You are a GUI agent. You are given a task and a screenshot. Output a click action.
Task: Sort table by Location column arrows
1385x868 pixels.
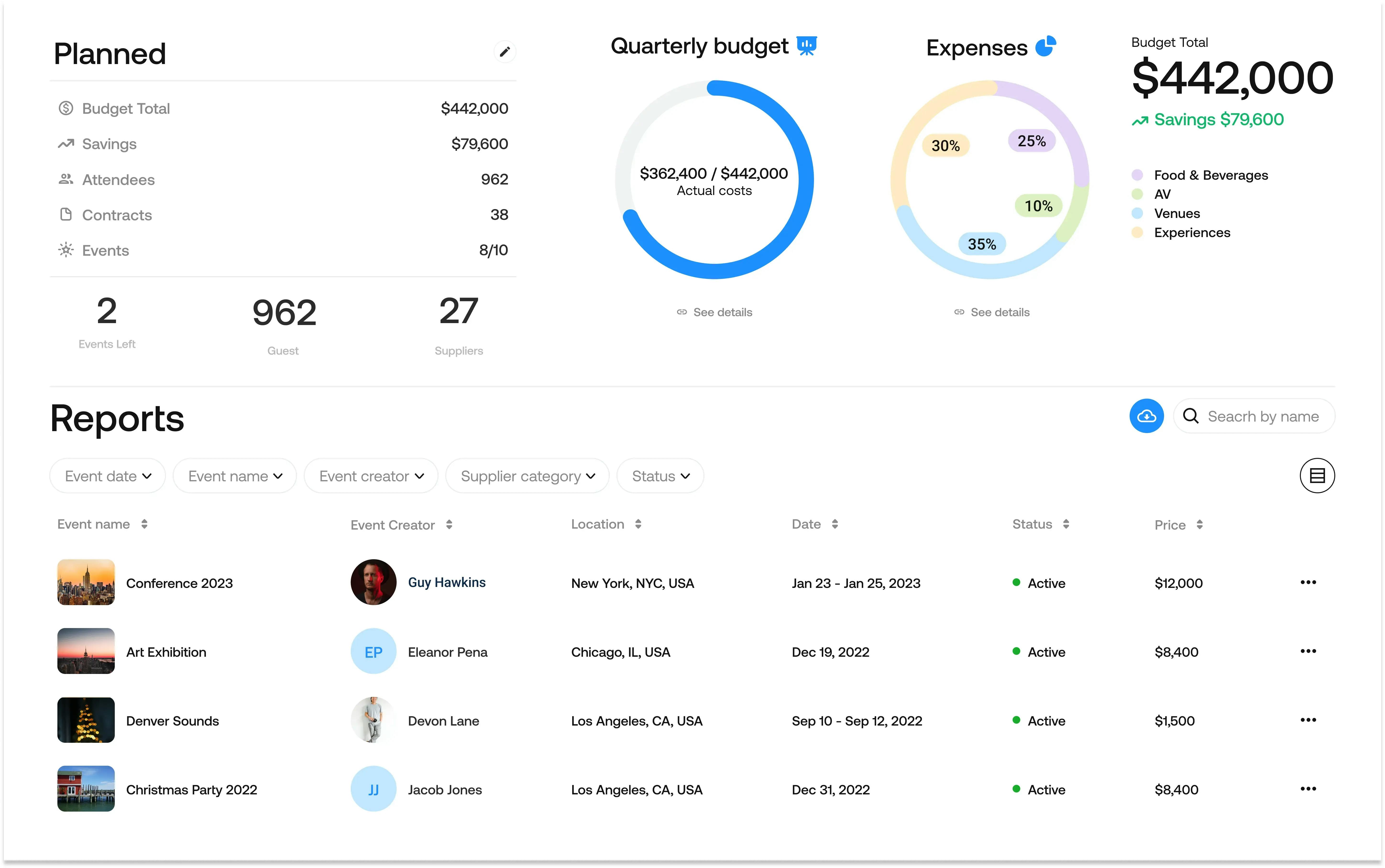[x=638, y=524]
